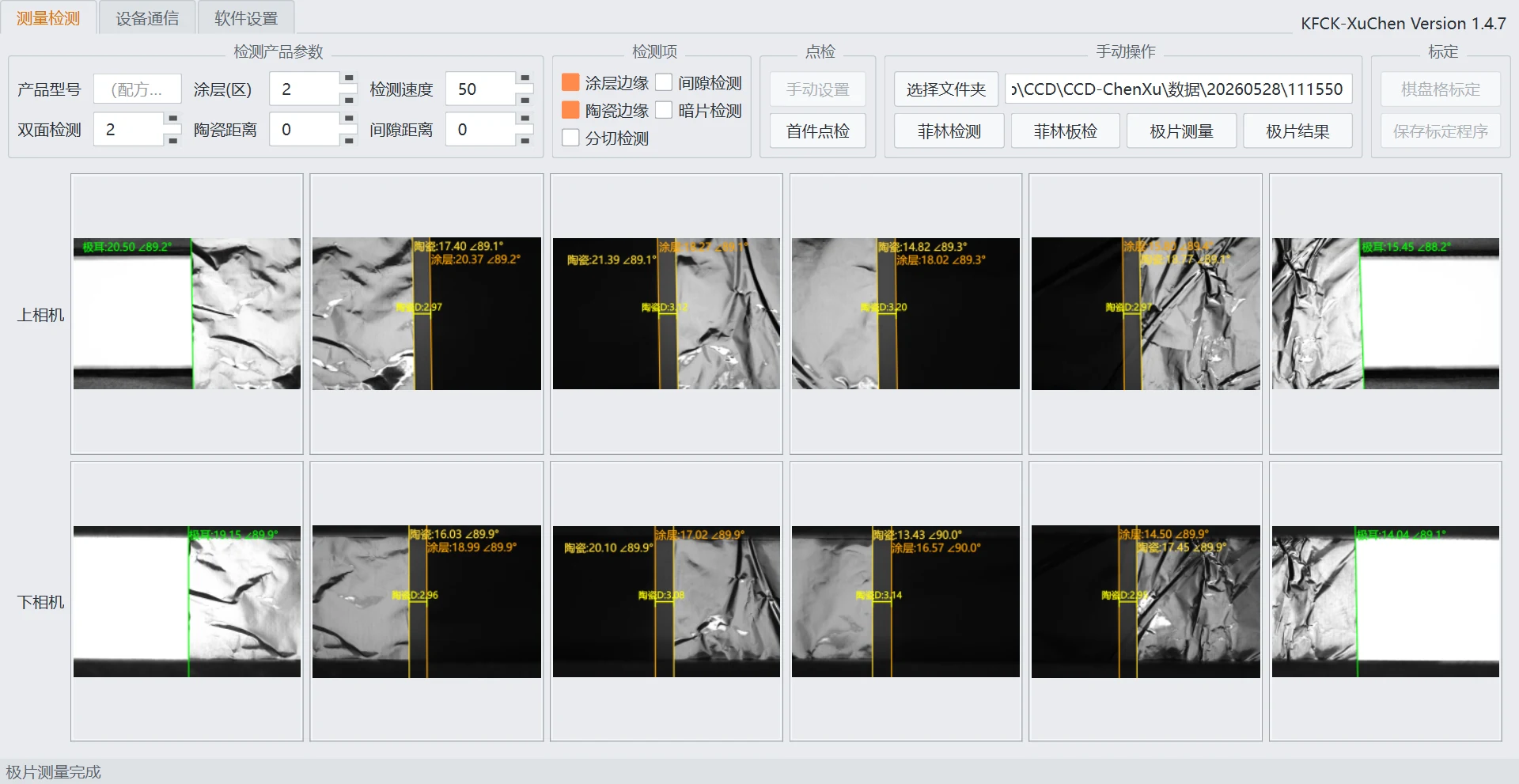Image resolution: width=1519 pixels, height=784 pixels.
Task: Decrease 双面检测 value with down arrow
Action: 173,139
